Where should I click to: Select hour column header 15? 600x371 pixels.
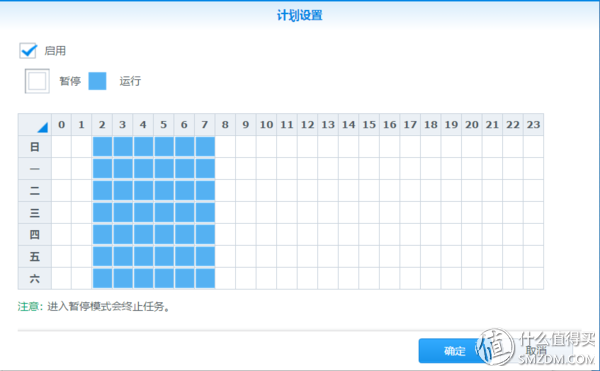point(369,125)
